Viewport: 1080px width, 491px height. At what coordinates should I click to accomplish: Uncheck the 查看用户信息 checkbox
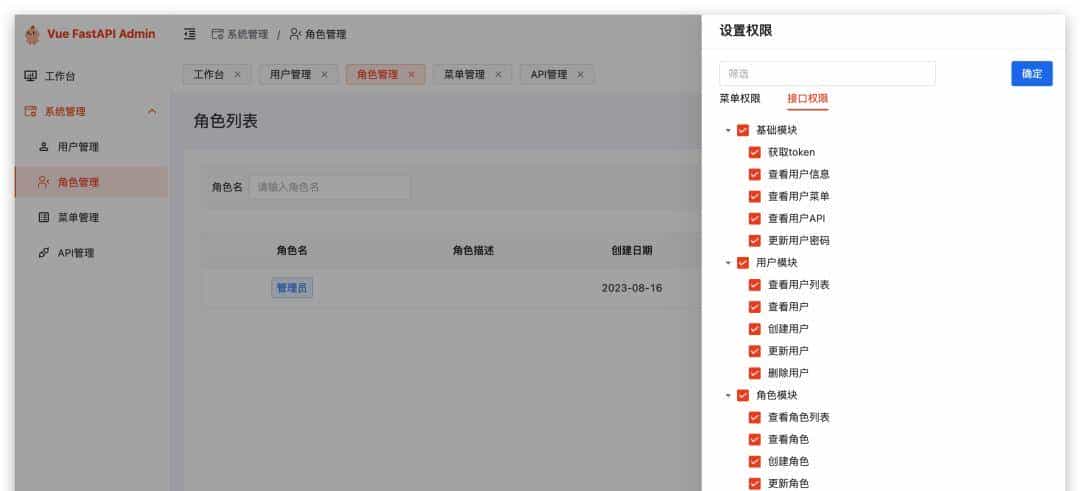755,174
